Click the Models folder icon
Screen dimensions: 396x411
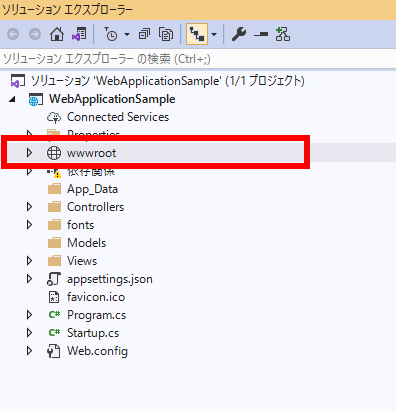coord(54,243)
